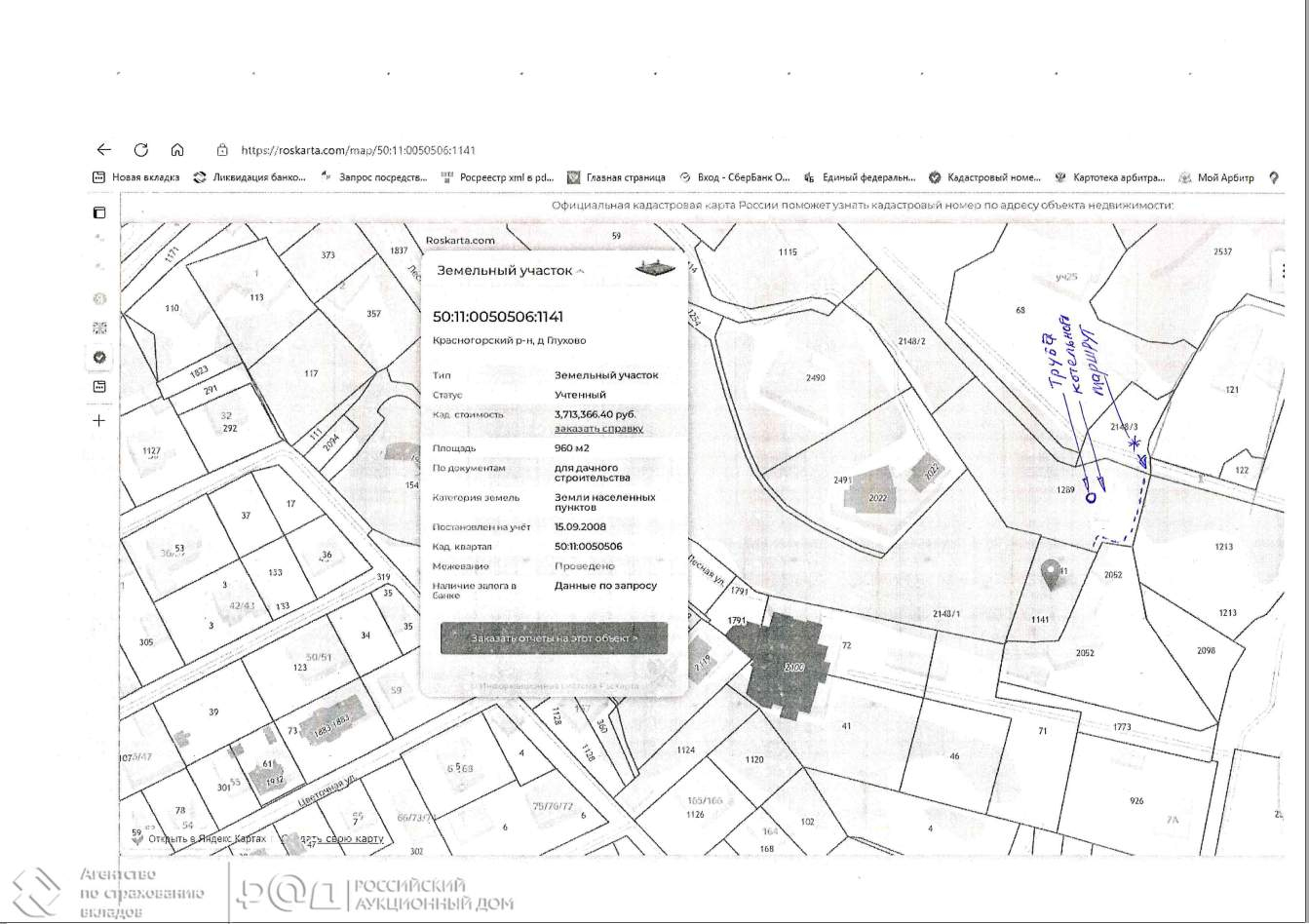Image resolution: width=1309 pixels, height=924 pixels.
Task: Open the 'Кадастровый номе...' bookmark
Action: pos(986,177)
